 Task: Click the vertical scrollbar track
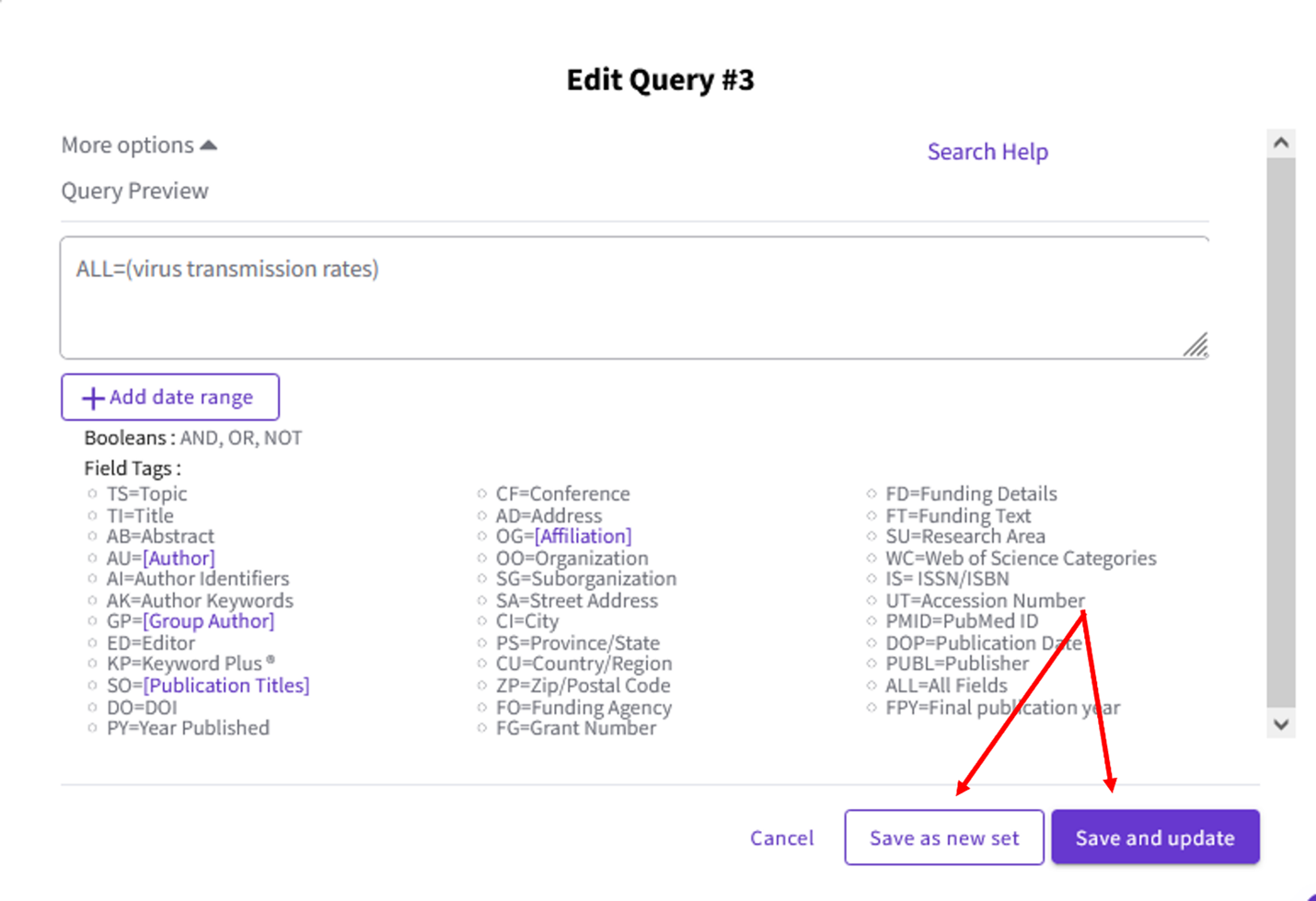pos(1281,433)
